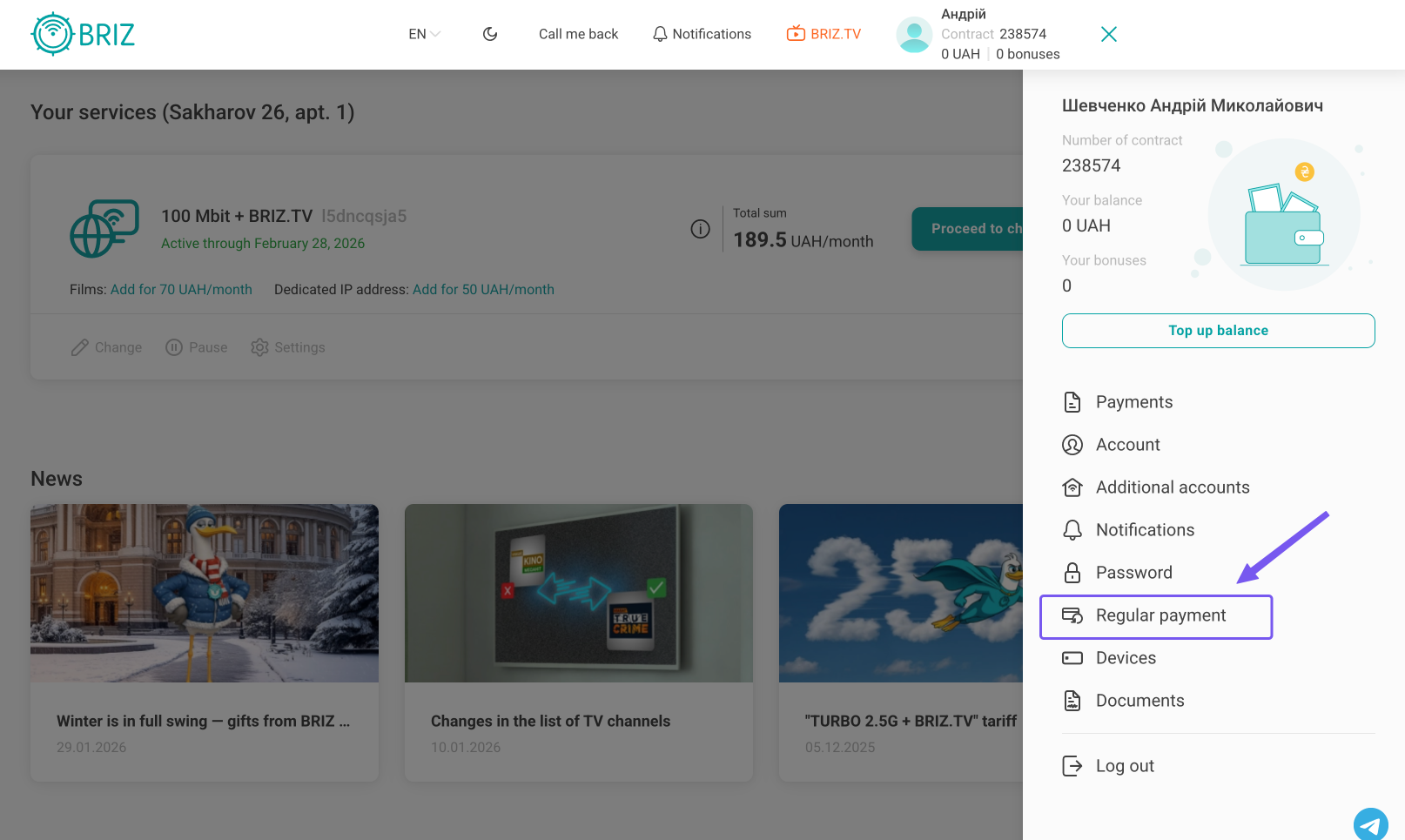Click Call me back link

point(578,34)
